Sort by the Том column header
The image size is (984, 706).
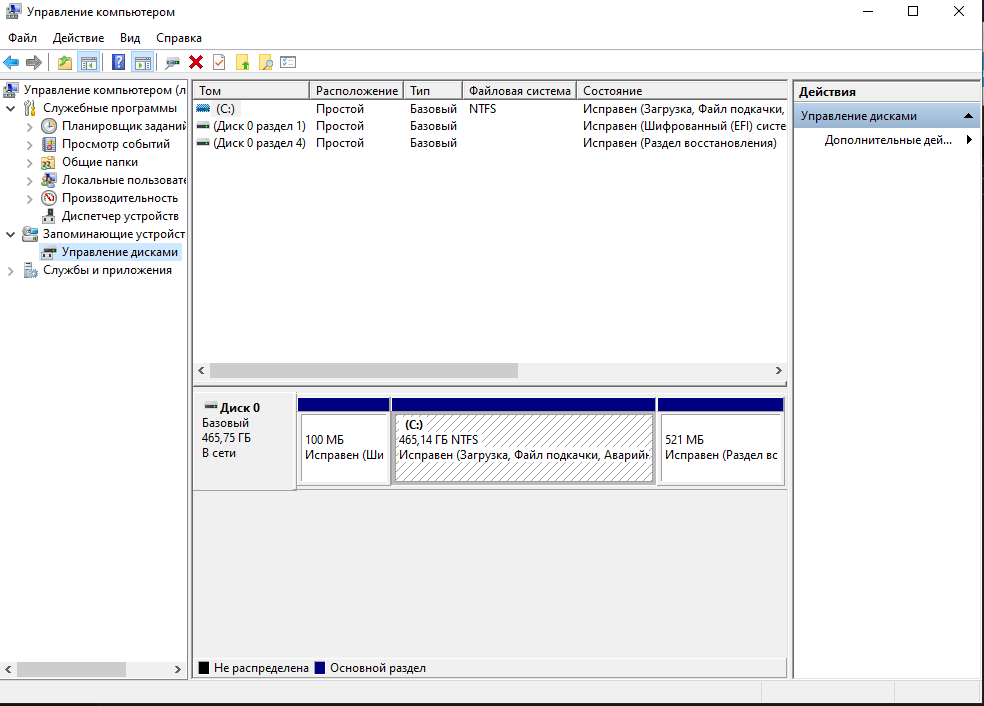point(251,90)
